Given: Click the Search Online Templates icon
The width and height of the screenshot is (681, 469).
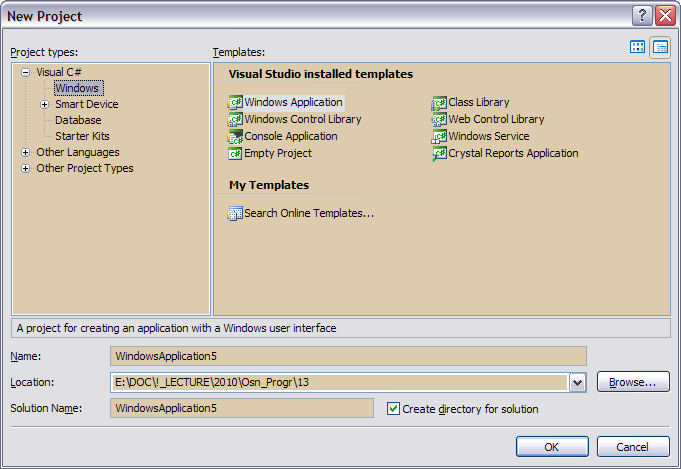Looking at the screenshot, I should 235,213.
